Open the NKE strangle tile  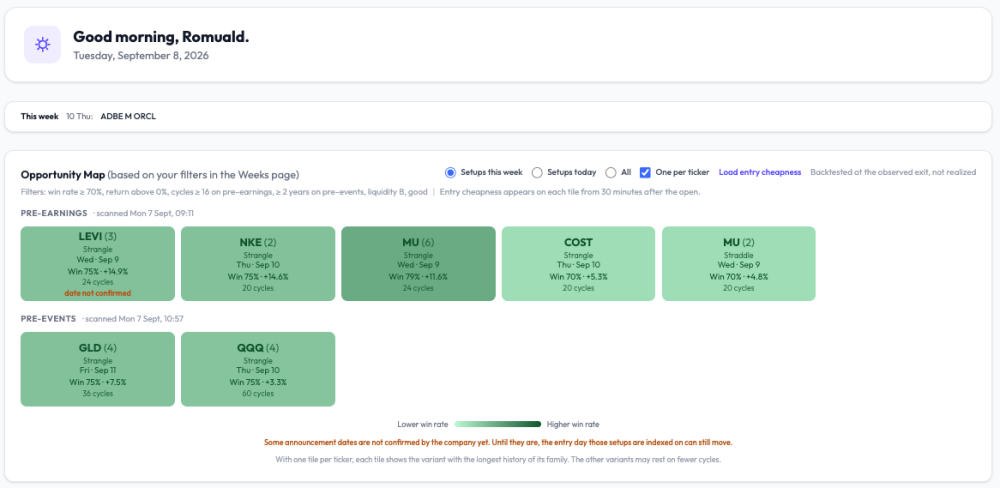tap(258, 263)
